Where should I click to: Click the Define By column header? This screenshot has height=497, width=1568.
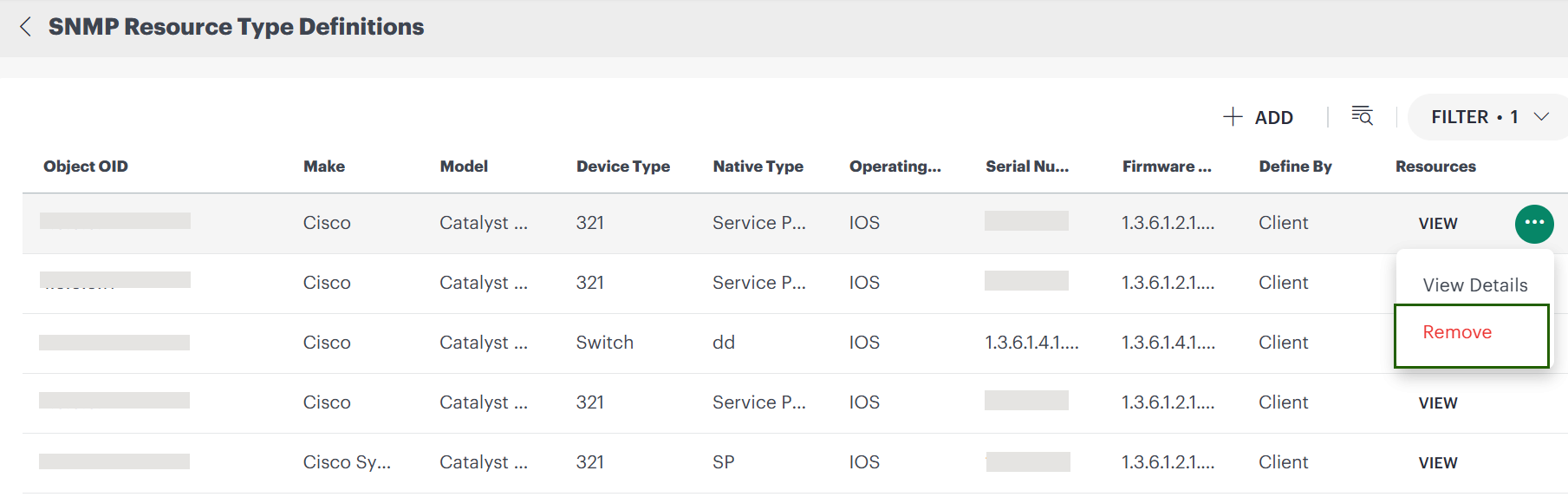[x=1295, y=167]
